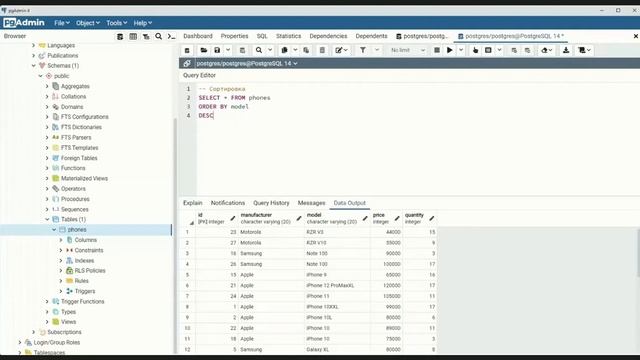Screen dimensions: 640x360
Task: Click the connection status icon
Action: pyautogui.click(x=187, y=63)
